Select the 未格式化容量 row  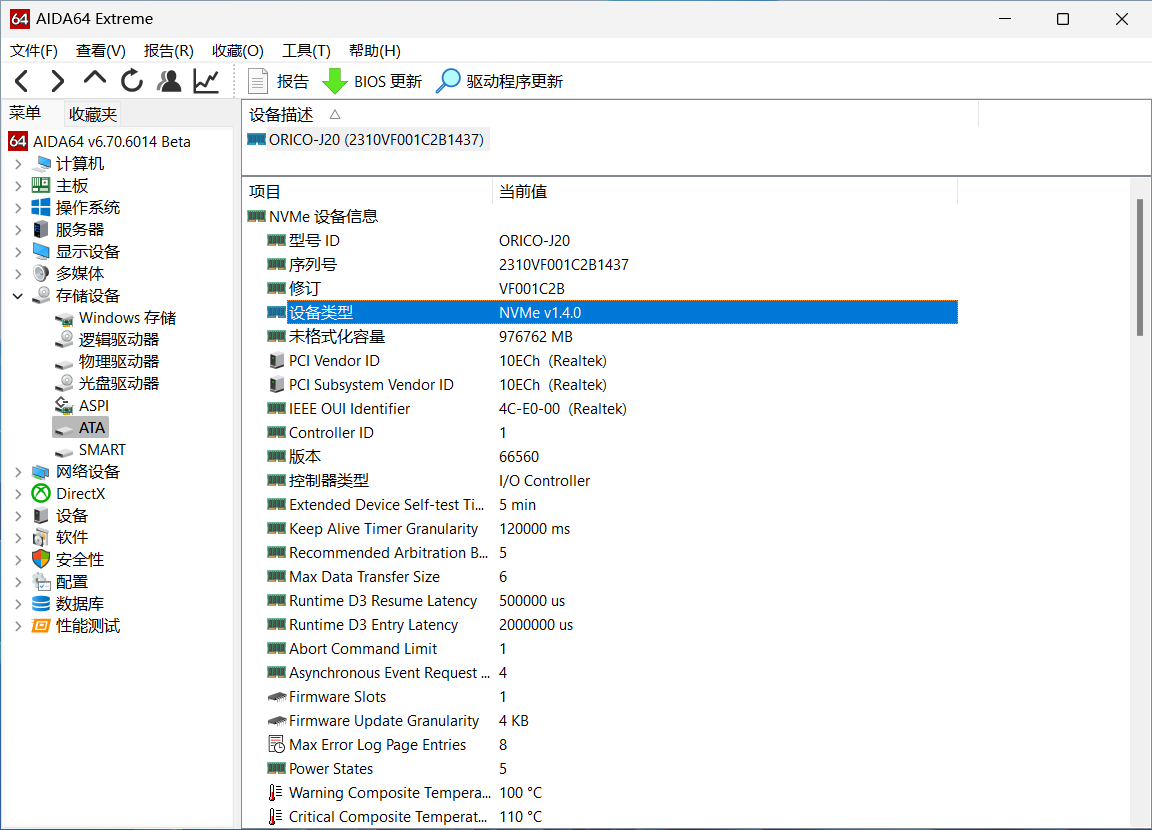(x=611, y=336)
